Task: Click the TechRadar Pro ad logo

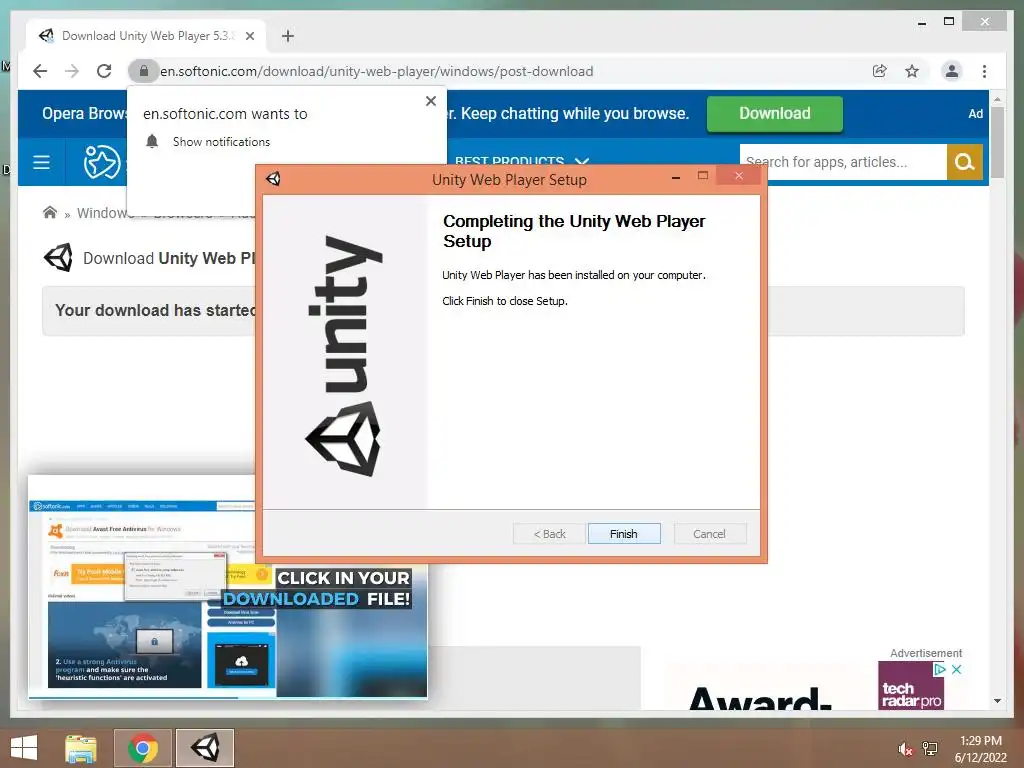Action: click(x=911, y=694)
